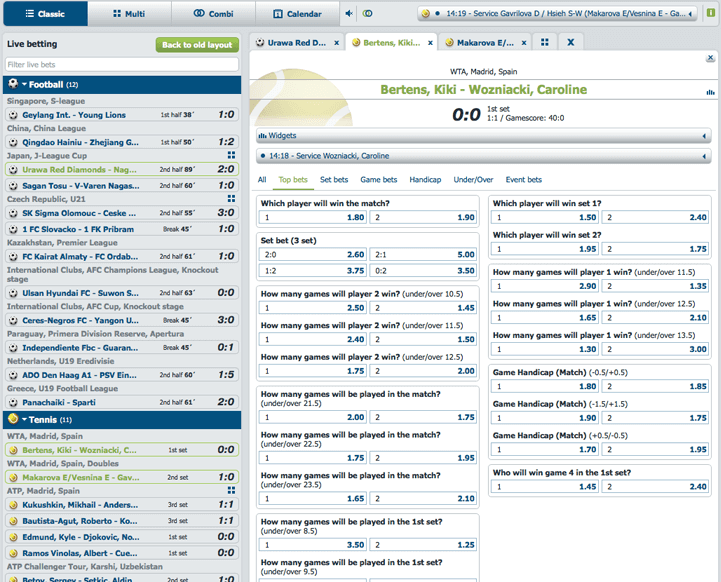The height and width of the screenshot is (582, 721).
Task: Expand the Widgets bar
Action: pyautogui.click(x=484, y=136)
